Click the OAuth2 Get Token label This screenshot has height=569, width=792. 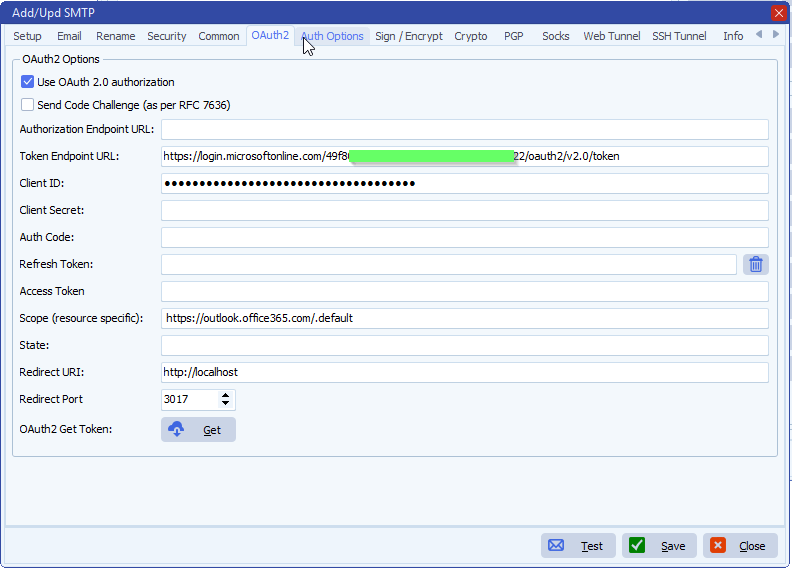coord(66,429)
